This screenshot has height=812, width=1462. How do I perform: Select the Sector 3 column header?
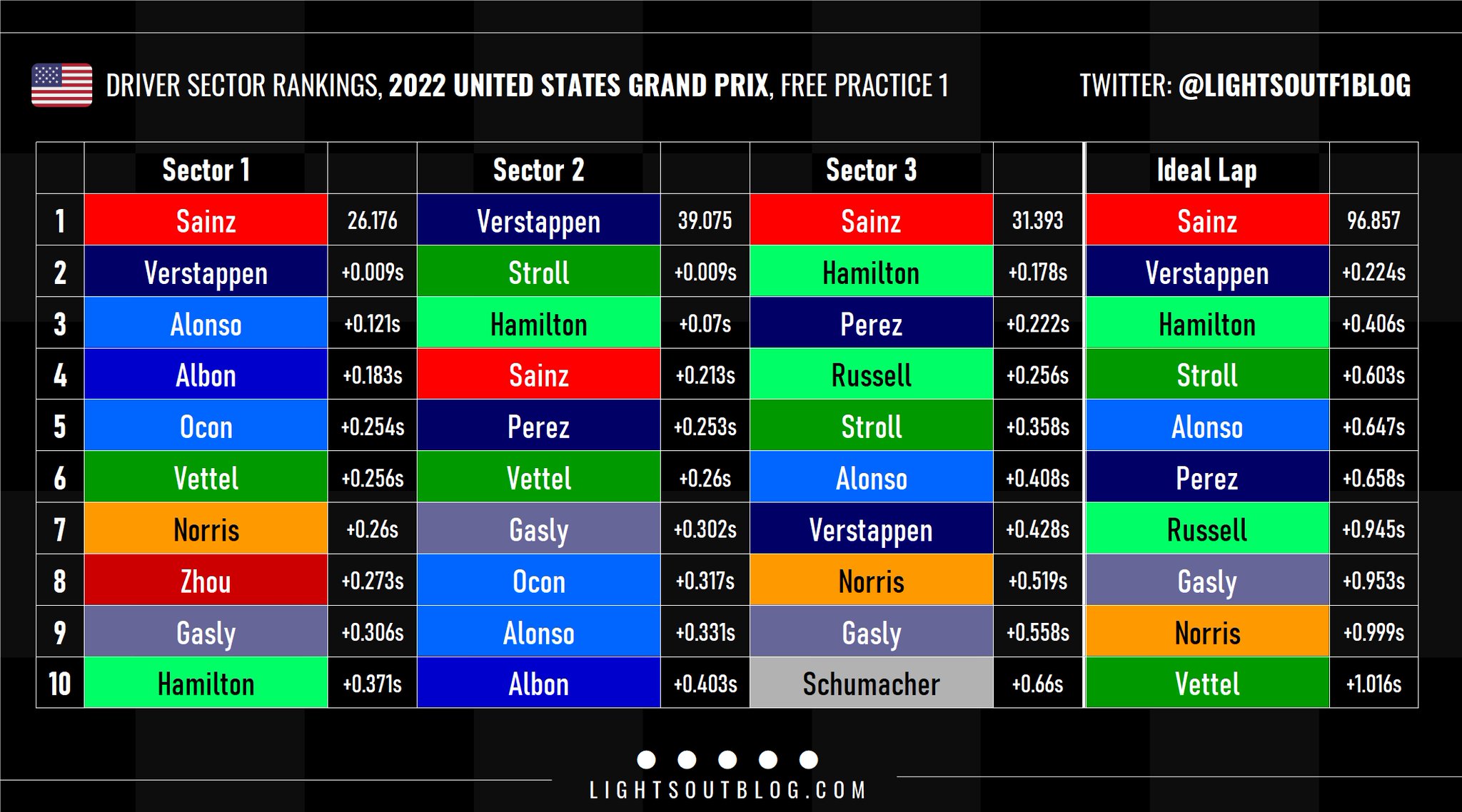[871, 170]
